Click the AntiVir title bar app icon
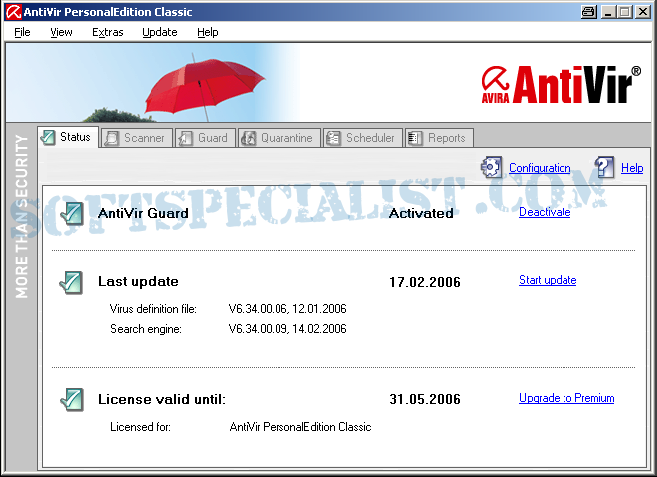 click(x=13, y=12)
